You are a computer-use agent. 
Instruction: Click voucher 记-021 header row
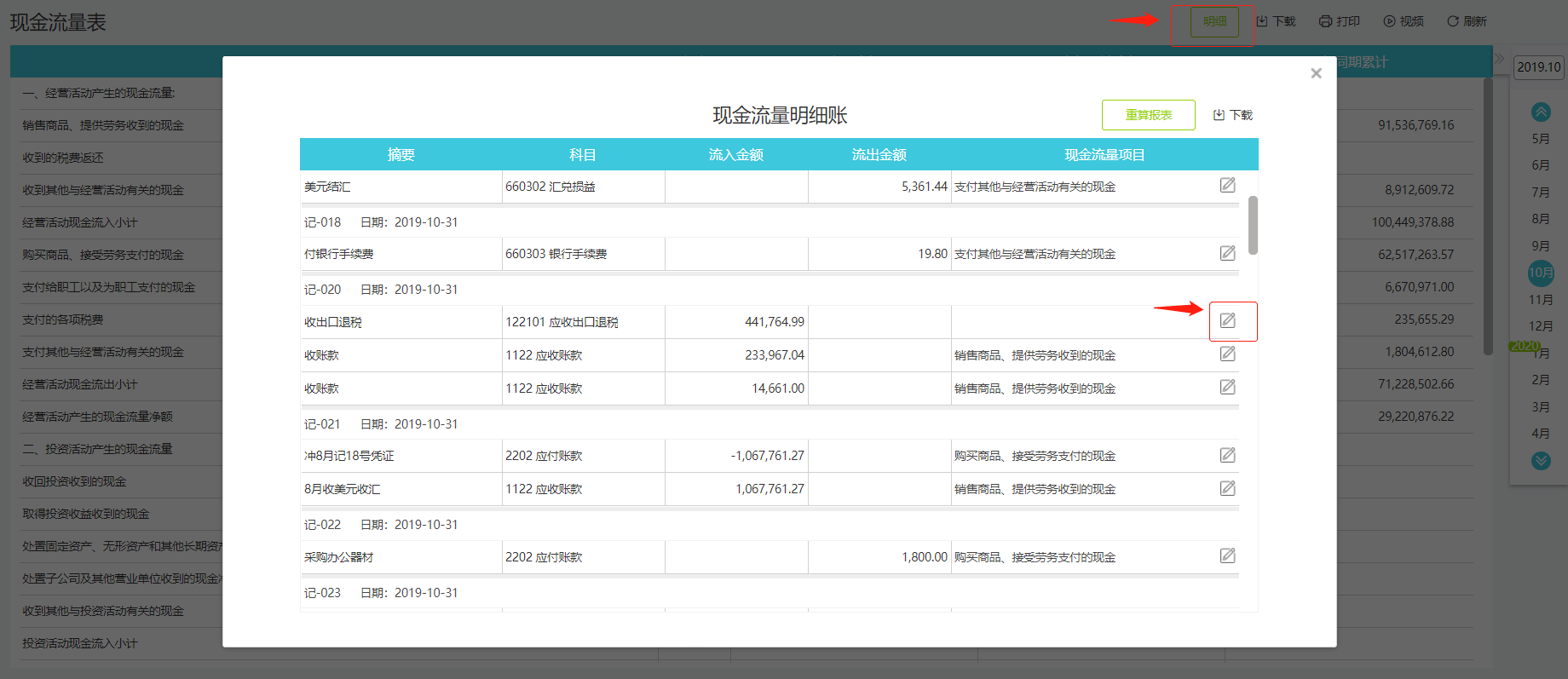pos(770,424)
